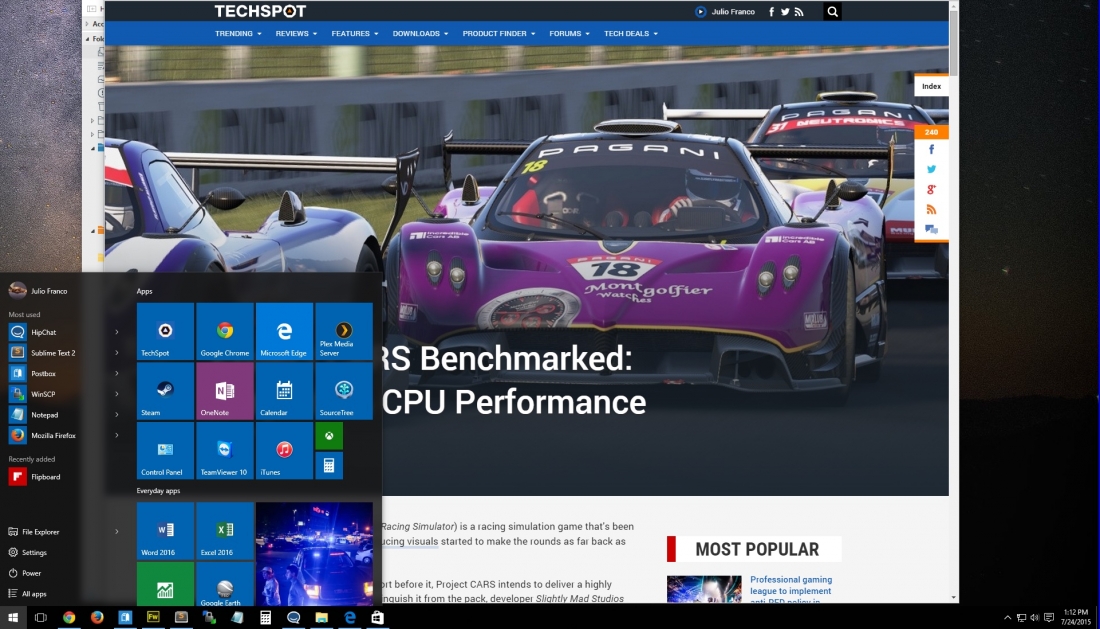This screenshot has width=1100, height=629.
Task: Open the iTunes tile
Action: click(x=284, y=450)
